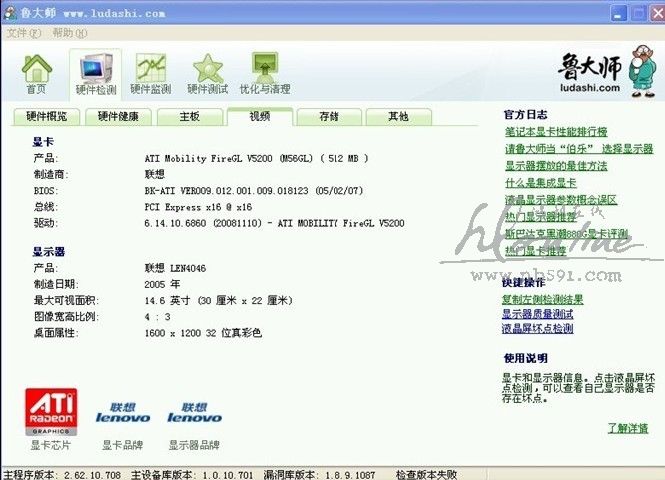Open the 笔记本显卡性能排行榜 link
This screenshot has height=480, width=665.
tap(556, 132)
